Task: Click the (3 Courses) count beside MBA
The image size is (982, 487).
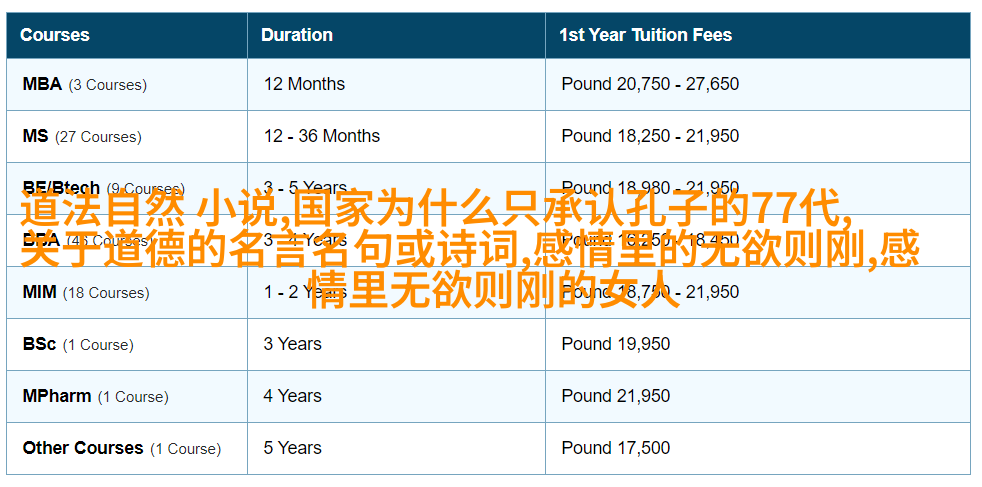Action: pos(108,85)
